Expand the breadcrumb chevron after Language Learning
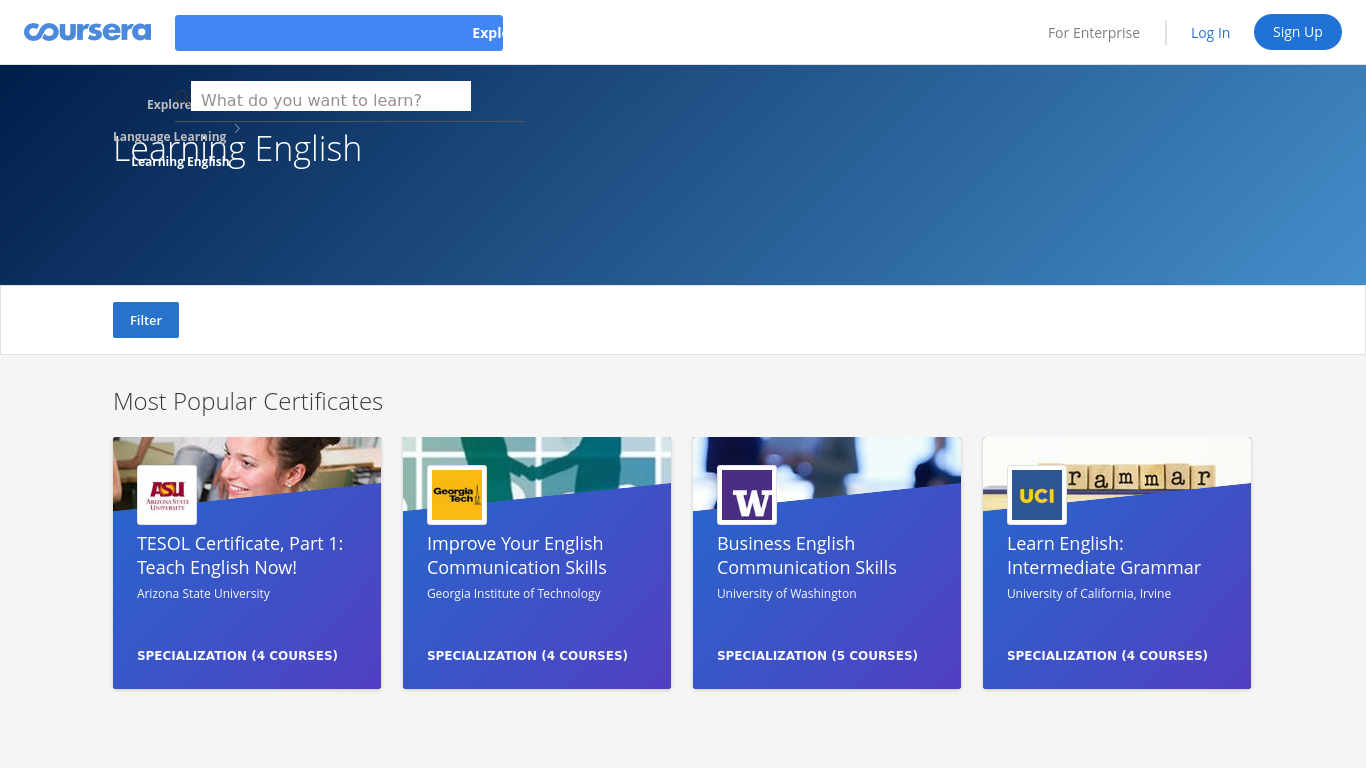1366x768 pixels. coord(237,128)
